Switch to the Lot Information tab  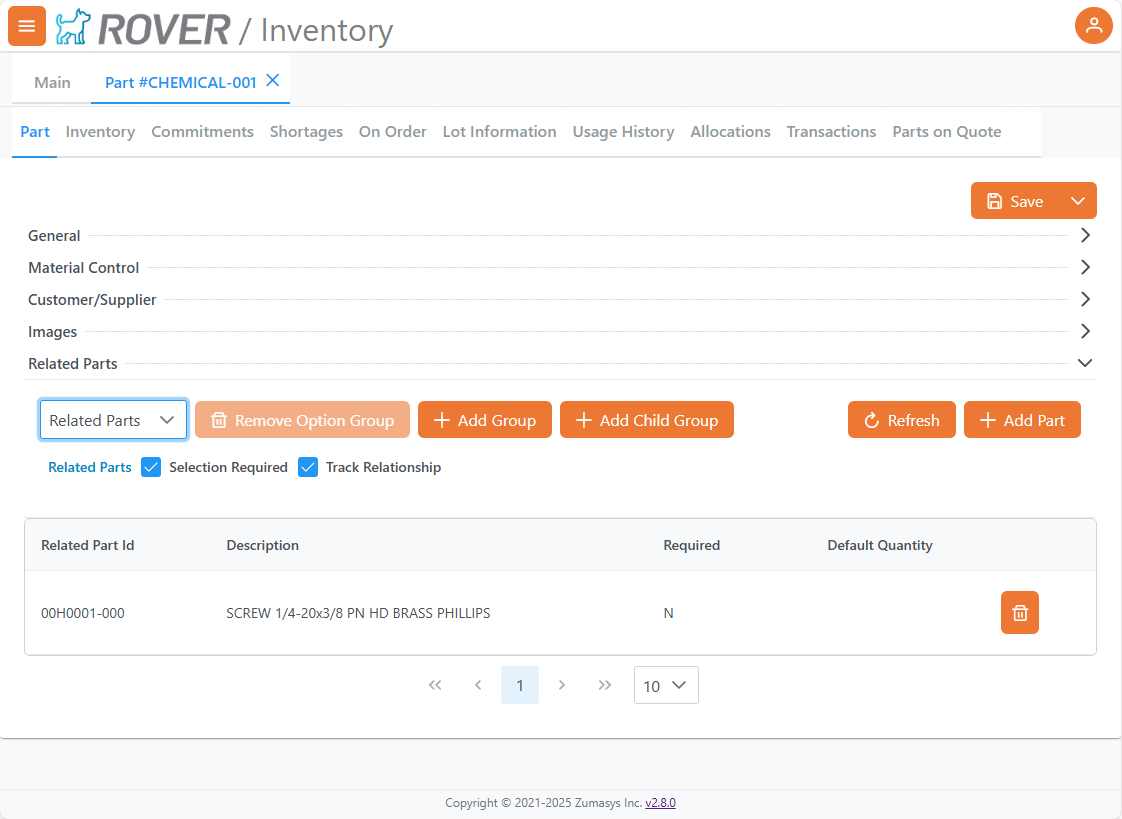tap(499, 132)
